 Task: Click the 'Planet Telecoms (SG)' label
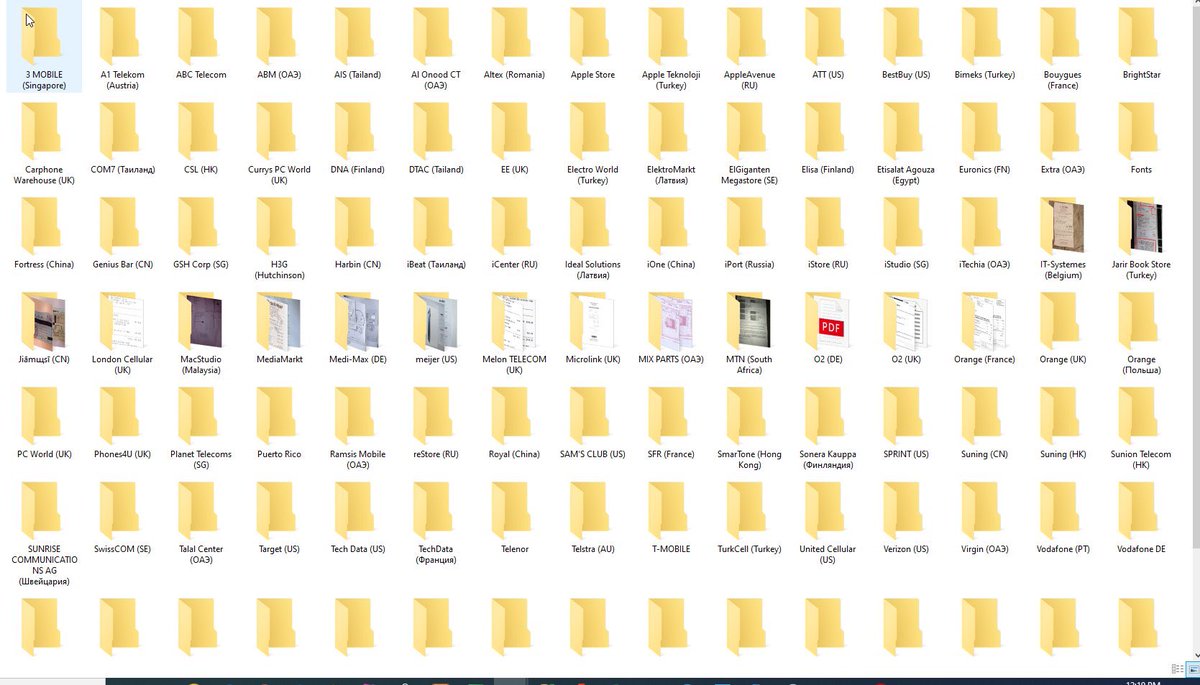[x=200, y=460]
